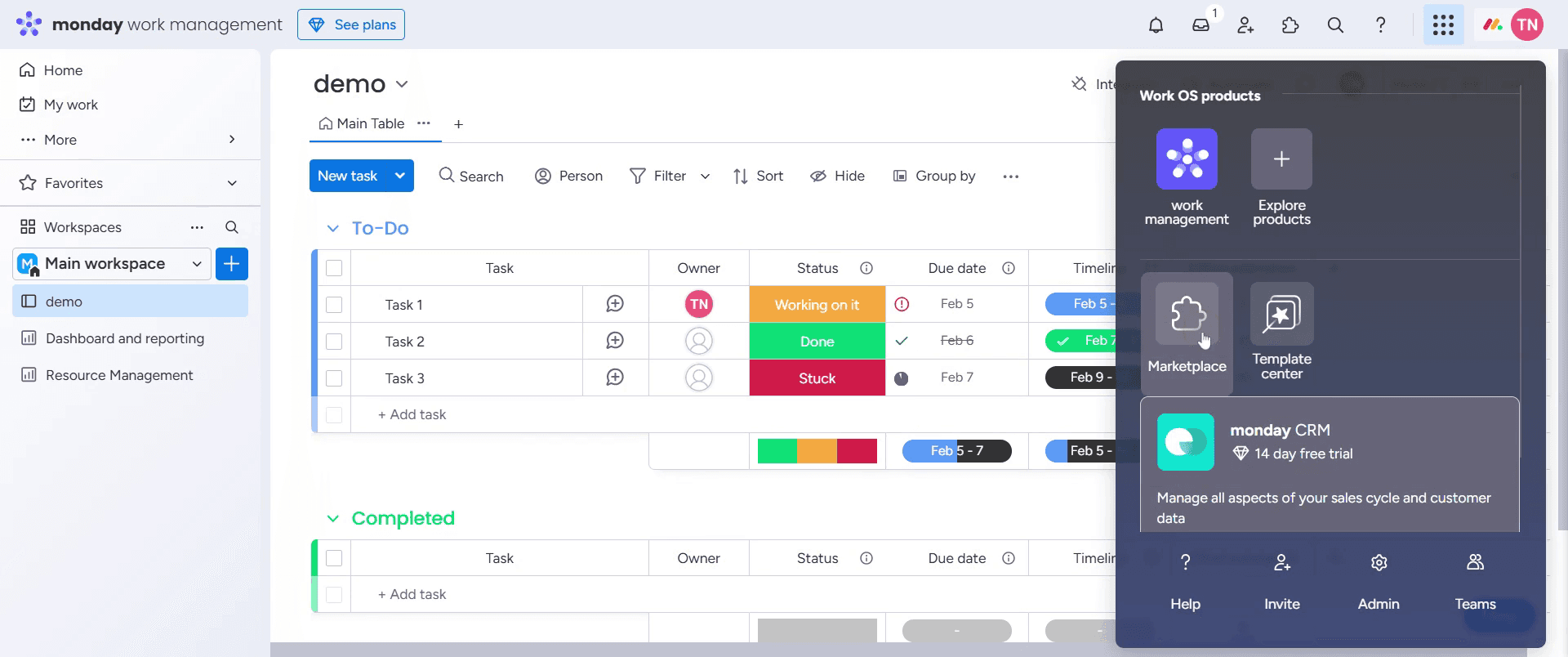
Task: Click Search in board toolbar
Action: pyautogui.click(x=471, y=177)
